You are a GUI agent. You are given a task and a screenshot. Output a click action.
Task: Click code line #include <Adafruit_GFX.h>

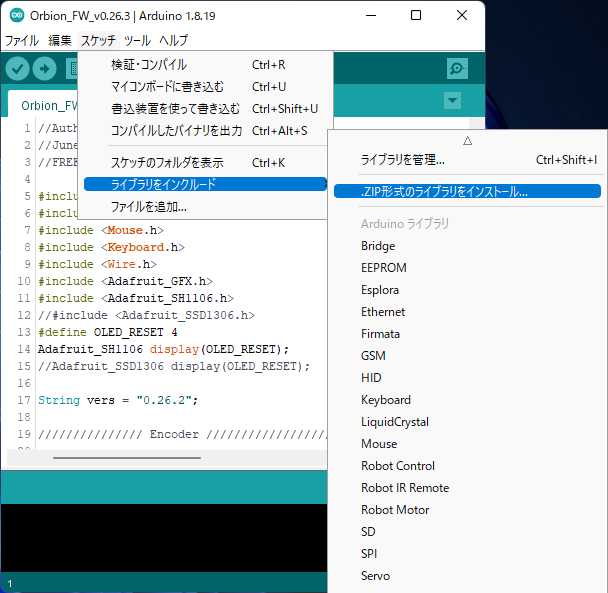pos(125,282)
